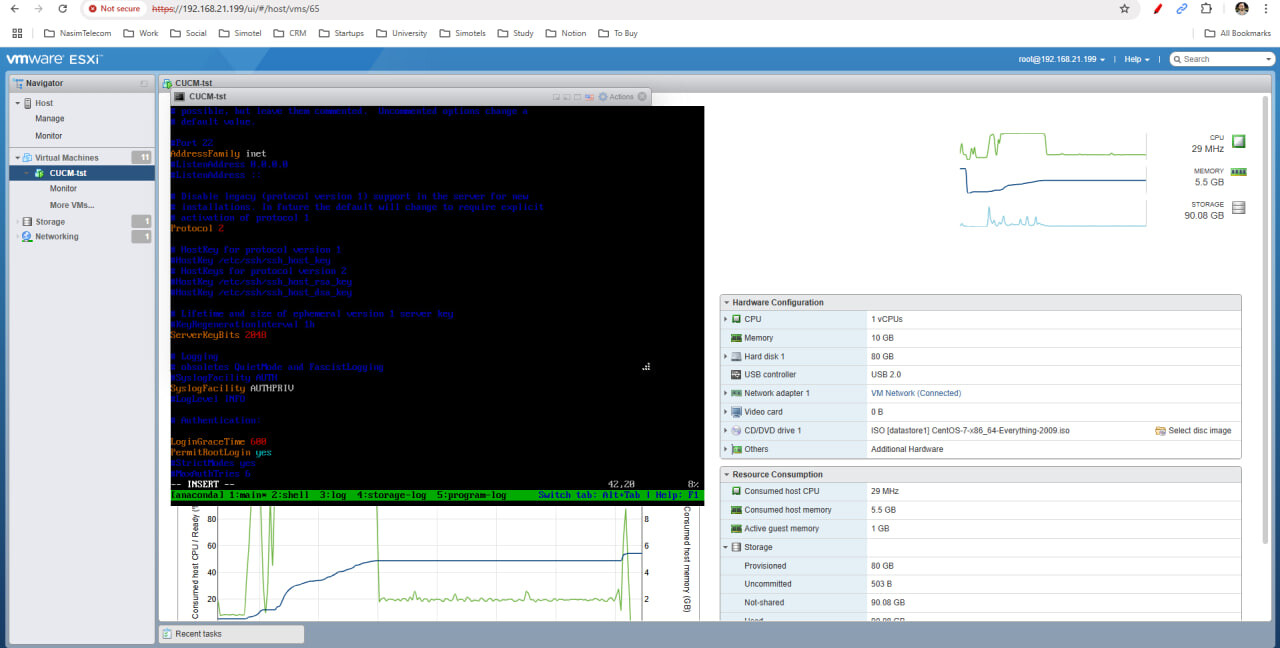The width and height of the screenshot is (1280, 648).
Task: Collapse the Hardware Configuration section
Action: pos(726,302)
